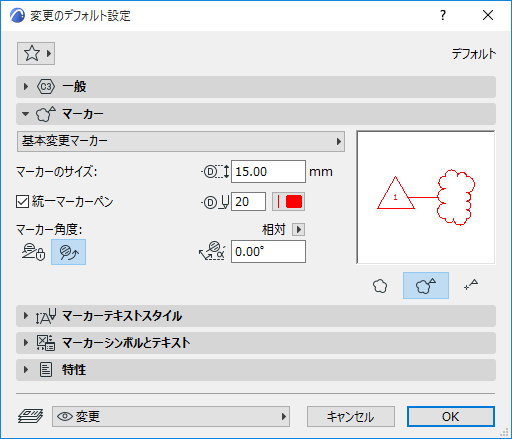Expand the 特性 panel

tap(256, 370)
